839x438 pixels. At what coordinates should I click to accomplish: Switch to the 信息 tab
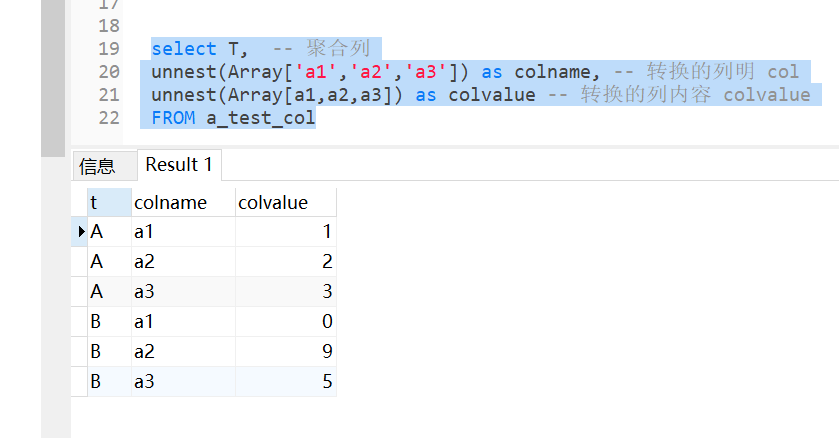tap(97, 166)
